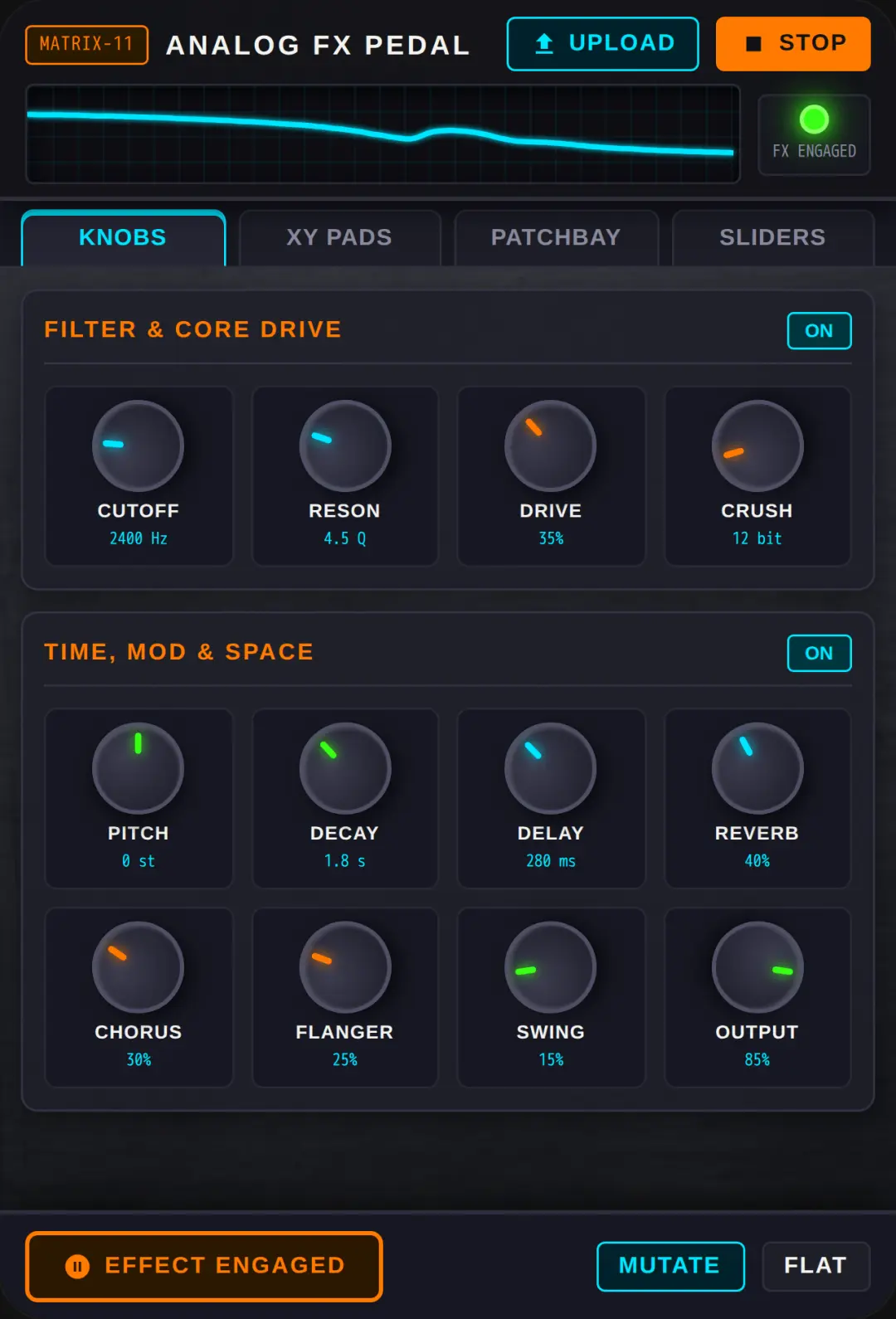
Task: Click the 4.5 Q resonance value
Action: click(x=344, y=539)
